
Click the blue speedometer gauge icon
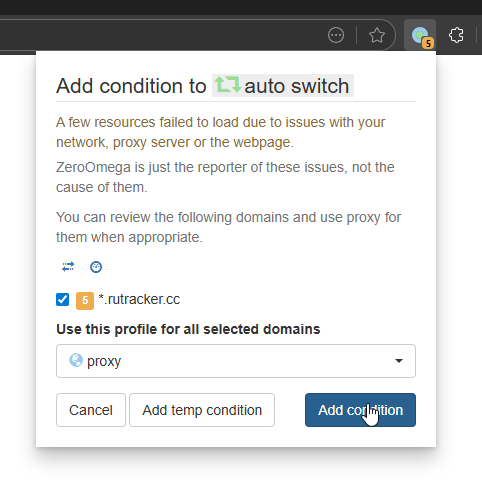tap(96, 267)
